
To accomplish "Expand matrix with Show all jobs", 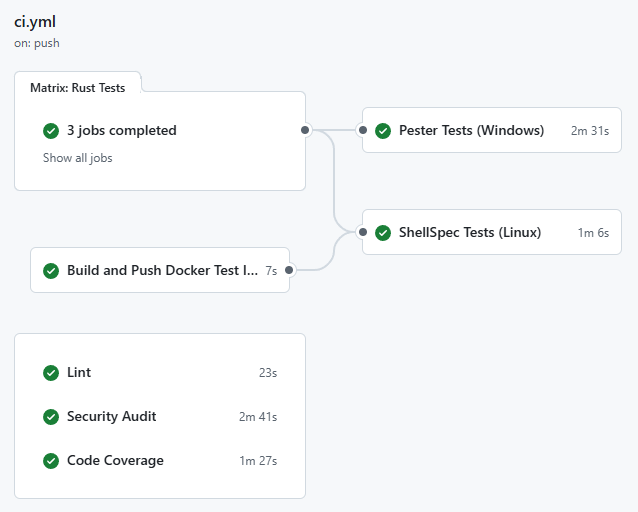I will pos(77,158).
